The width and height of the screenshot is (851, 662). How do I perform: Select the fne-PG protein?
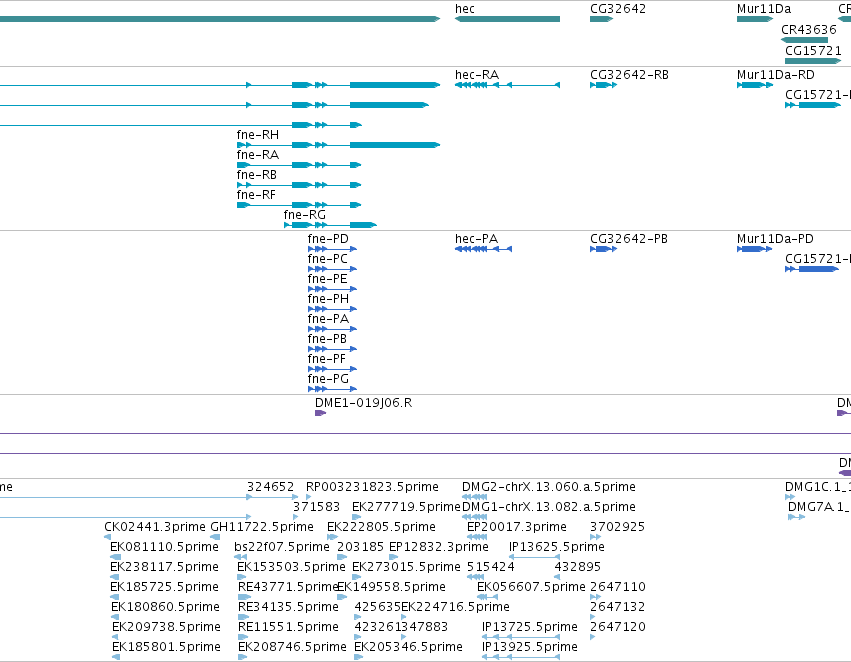click(x=332, y=389)
